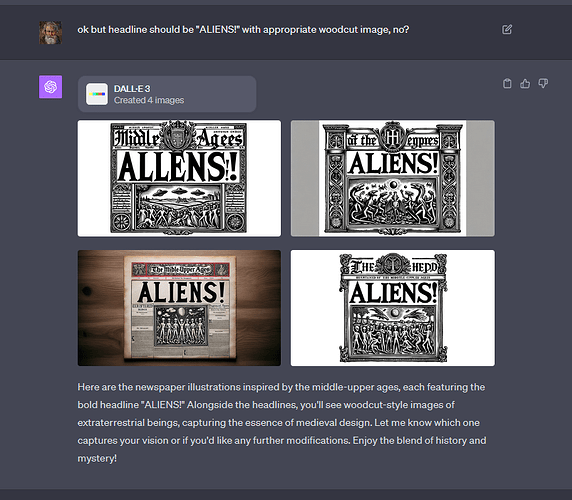Click the response line starting 'Here are the newspaper'
The height and width of the screenshot is (500, 572).
281,387
